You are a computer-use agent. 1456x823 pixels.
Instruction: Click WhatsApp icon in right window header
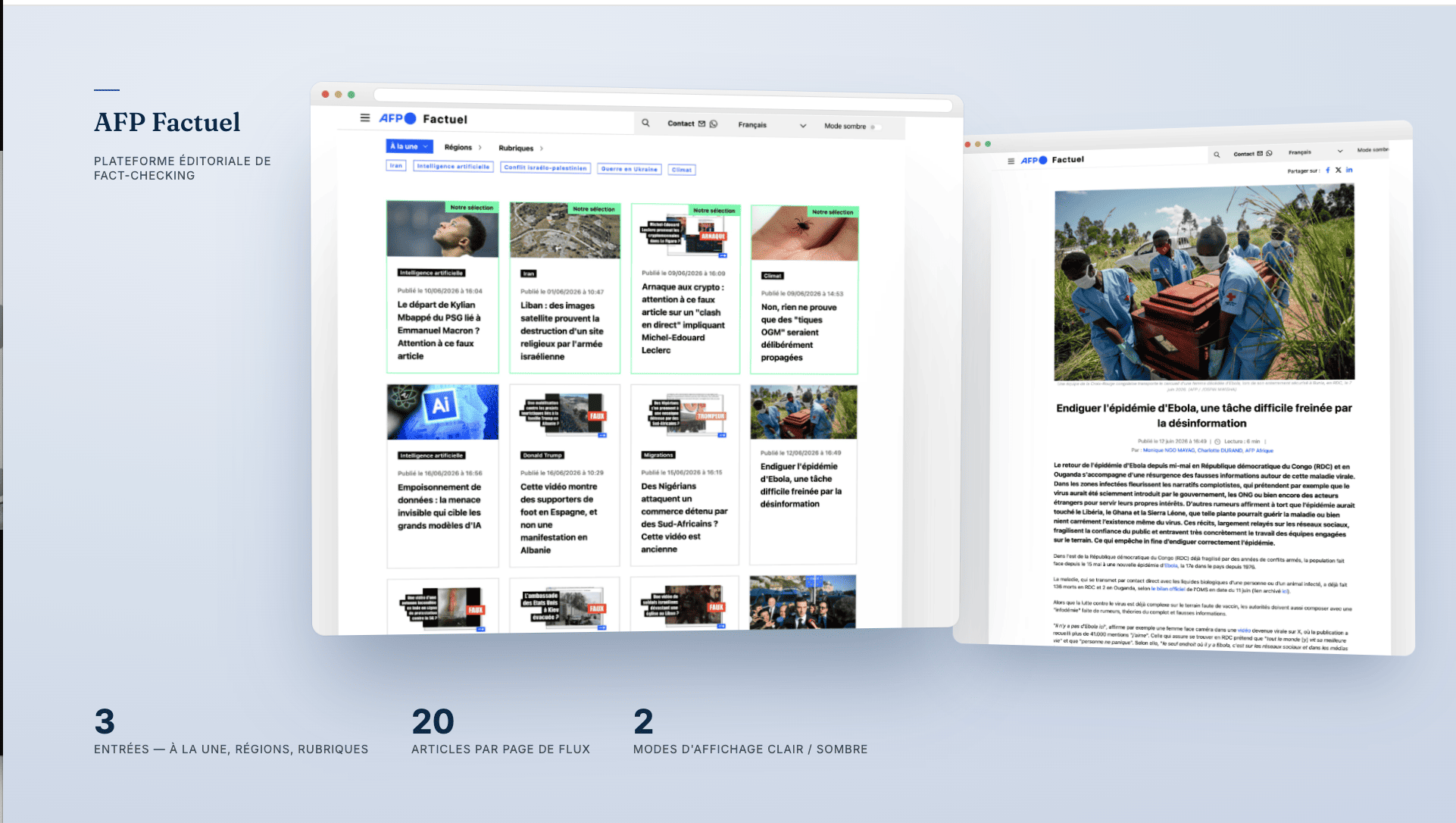[1270, 153]
